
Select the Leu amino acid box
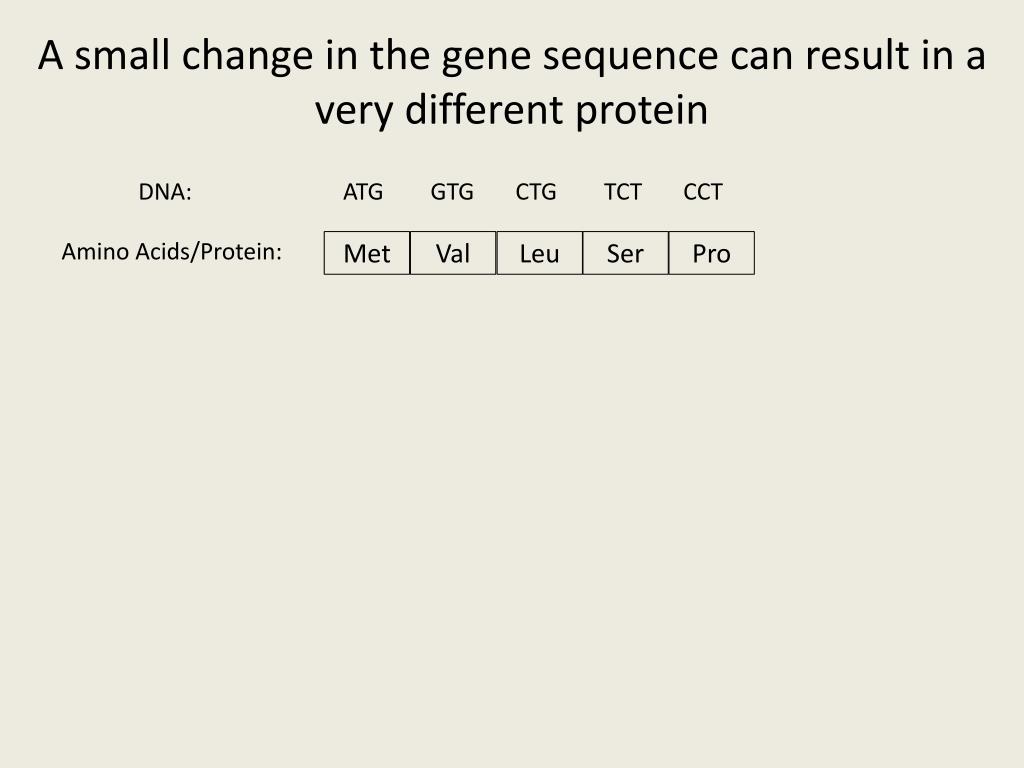click(x=540, y=253)
